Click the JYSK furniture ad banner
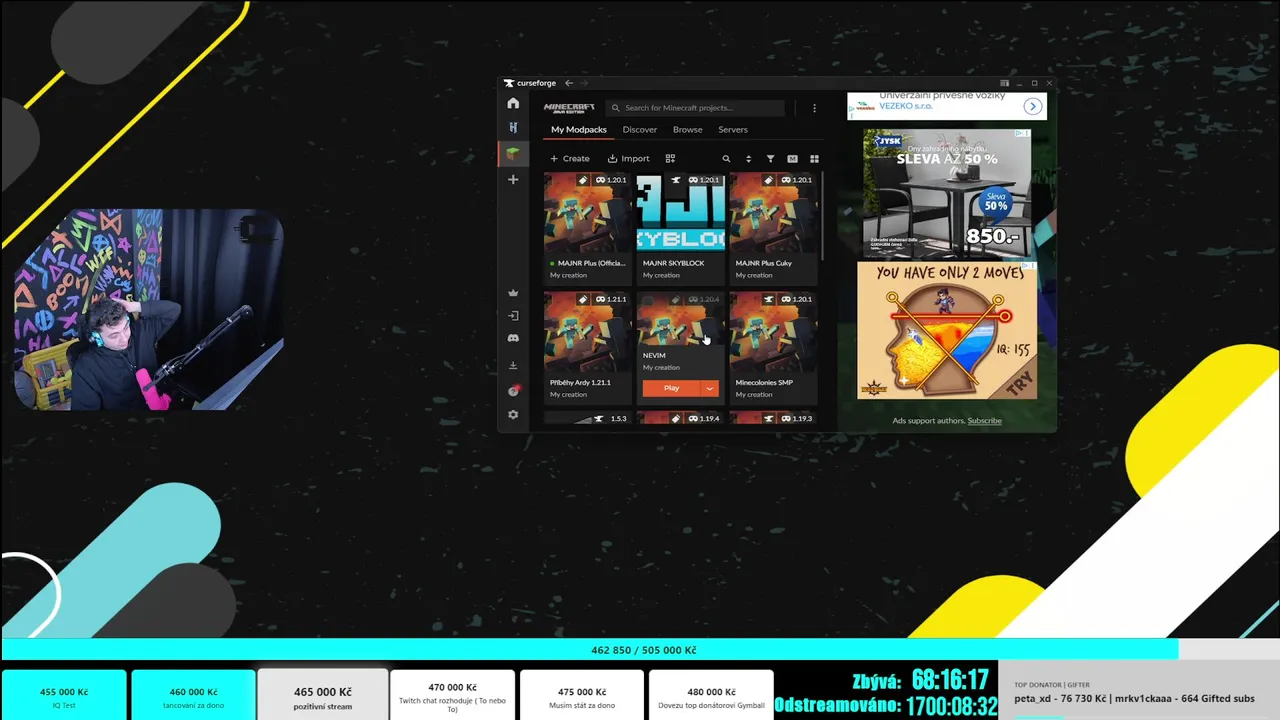1280x720 pixels. click(947, 193)
